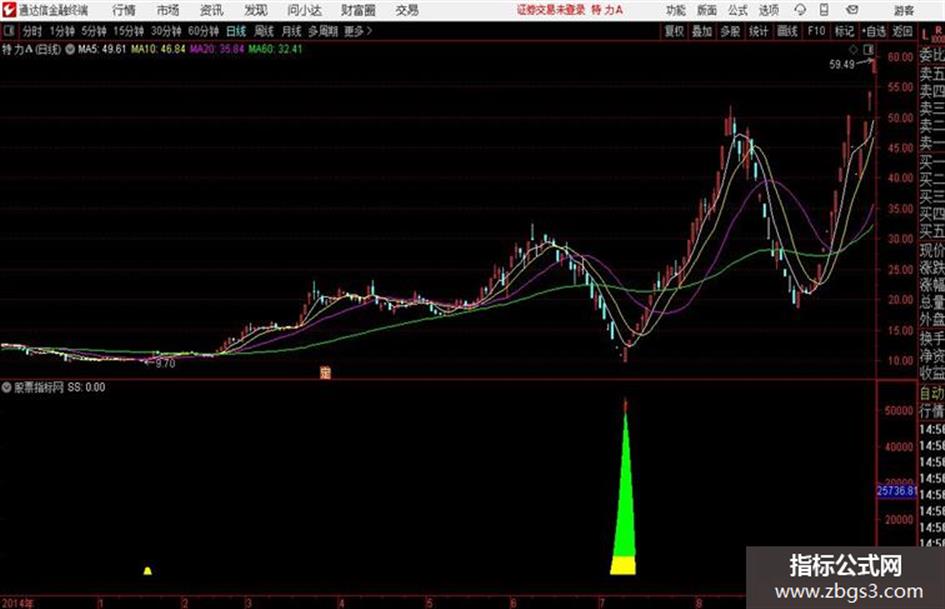Open the mail envelope icon
The image size is (945, 609).
click(852, 10)
